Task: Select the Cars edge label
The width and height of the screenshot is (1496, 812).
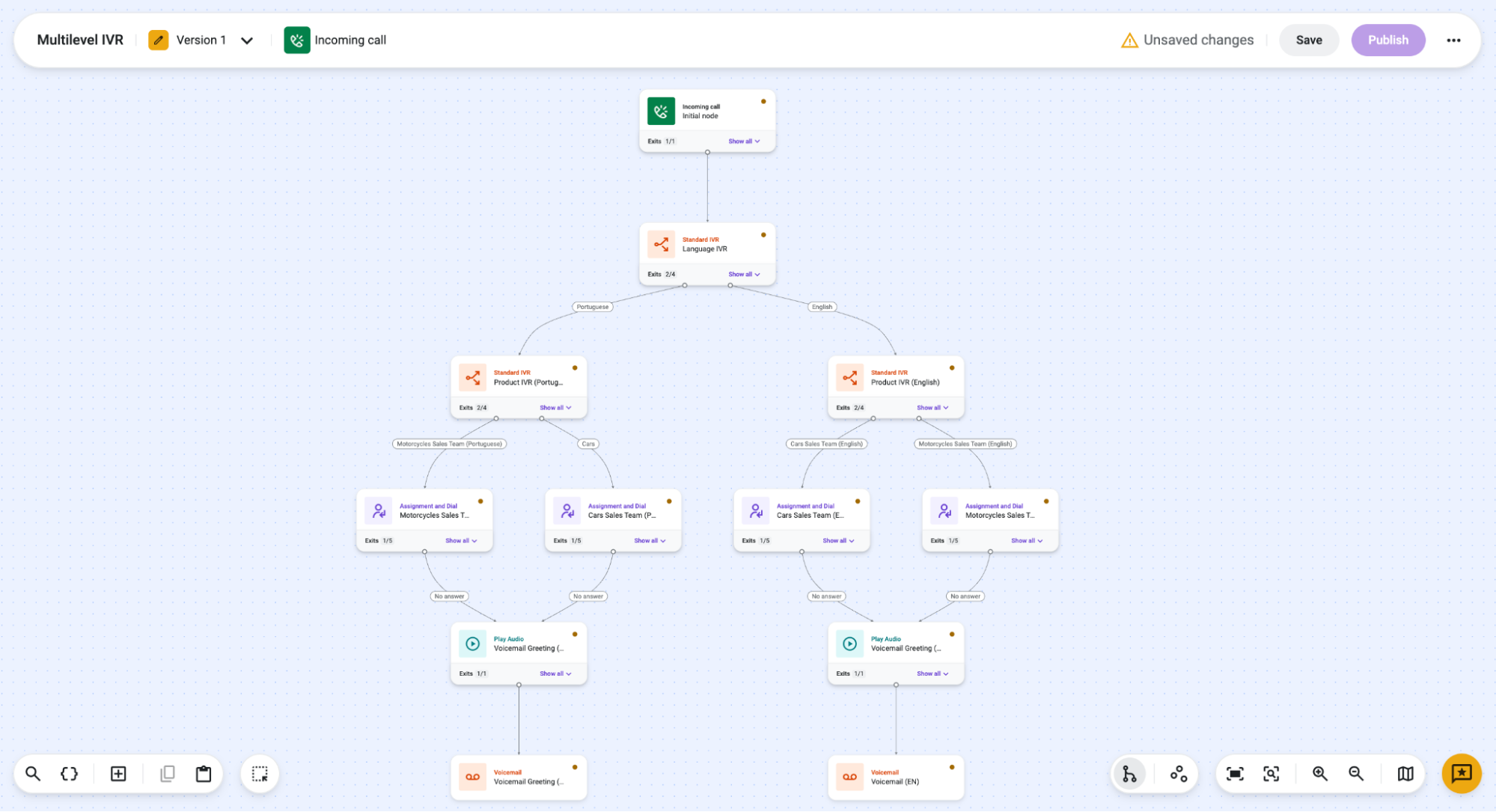Action: point(588,444)
